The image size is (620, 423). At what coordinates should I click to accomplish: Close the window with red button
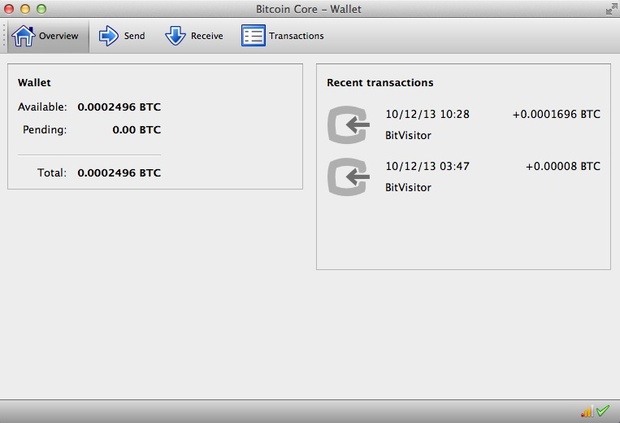9,9
